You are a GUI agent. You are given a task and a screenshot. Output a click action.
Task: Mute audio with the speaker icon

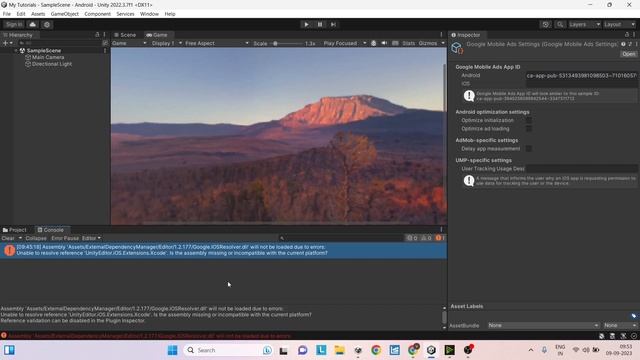[x=384, y=43]
